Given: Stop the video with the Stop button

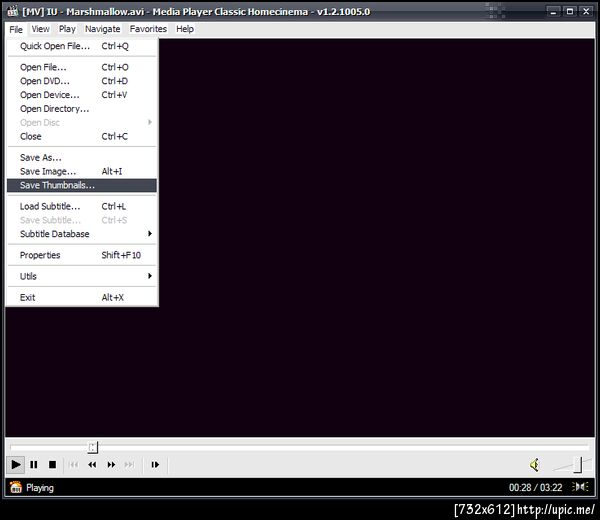Looking at the screenshot, I should click(52, 465).
